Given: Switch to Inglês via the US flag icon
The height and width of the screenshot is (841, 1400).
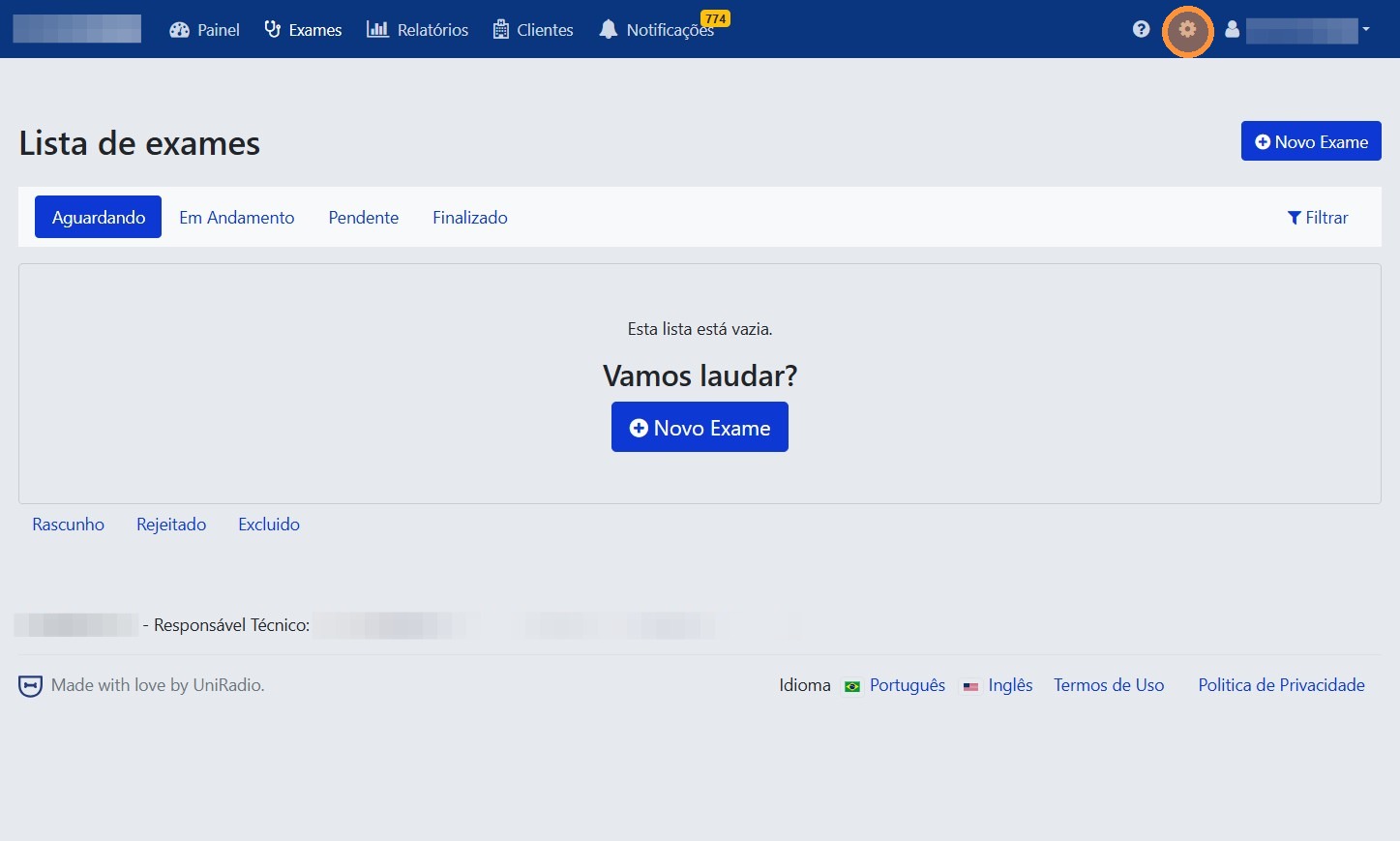Looking at the screenshot, I should [x=971, y=686].
